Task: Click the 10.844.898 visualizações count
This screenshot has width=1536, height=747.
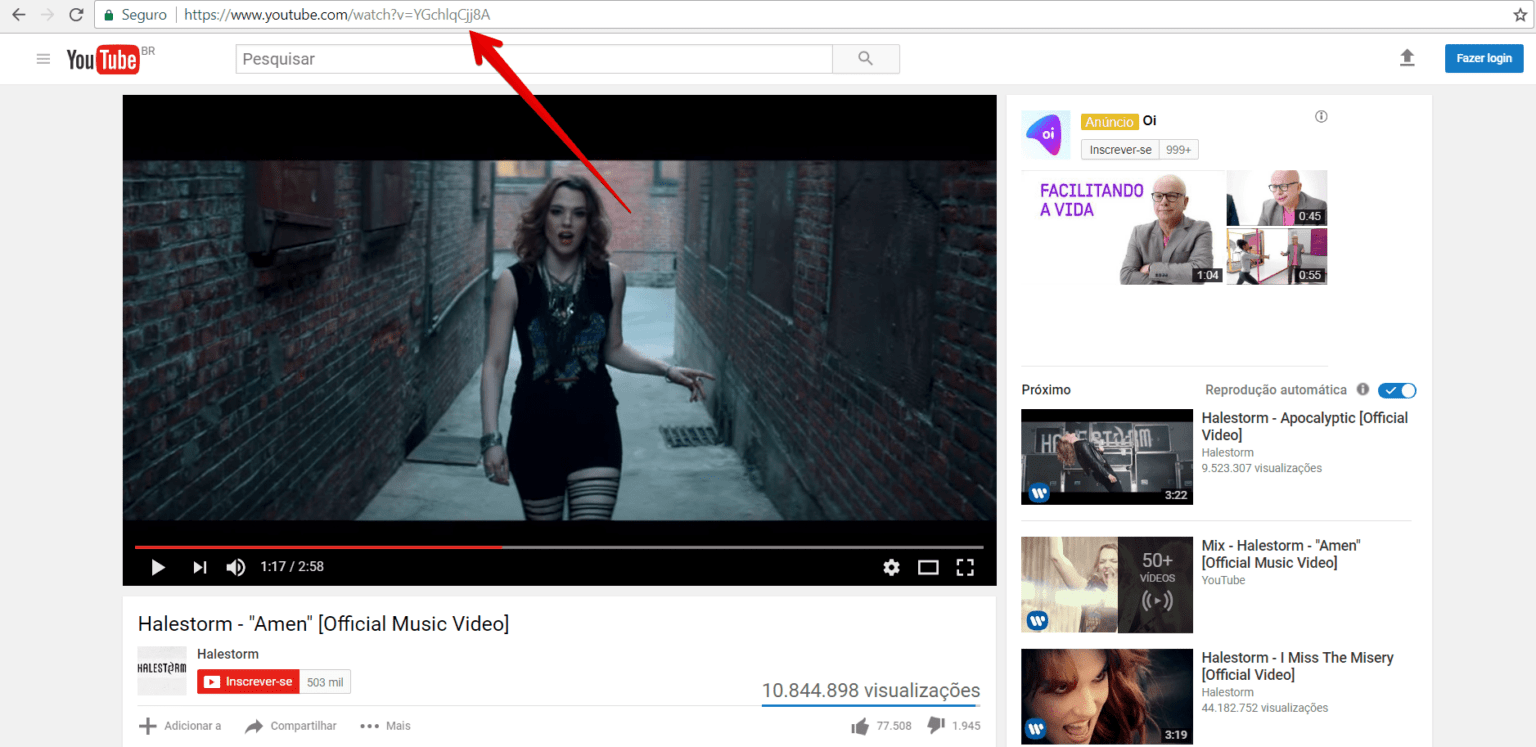Action: tap(871, 690)
